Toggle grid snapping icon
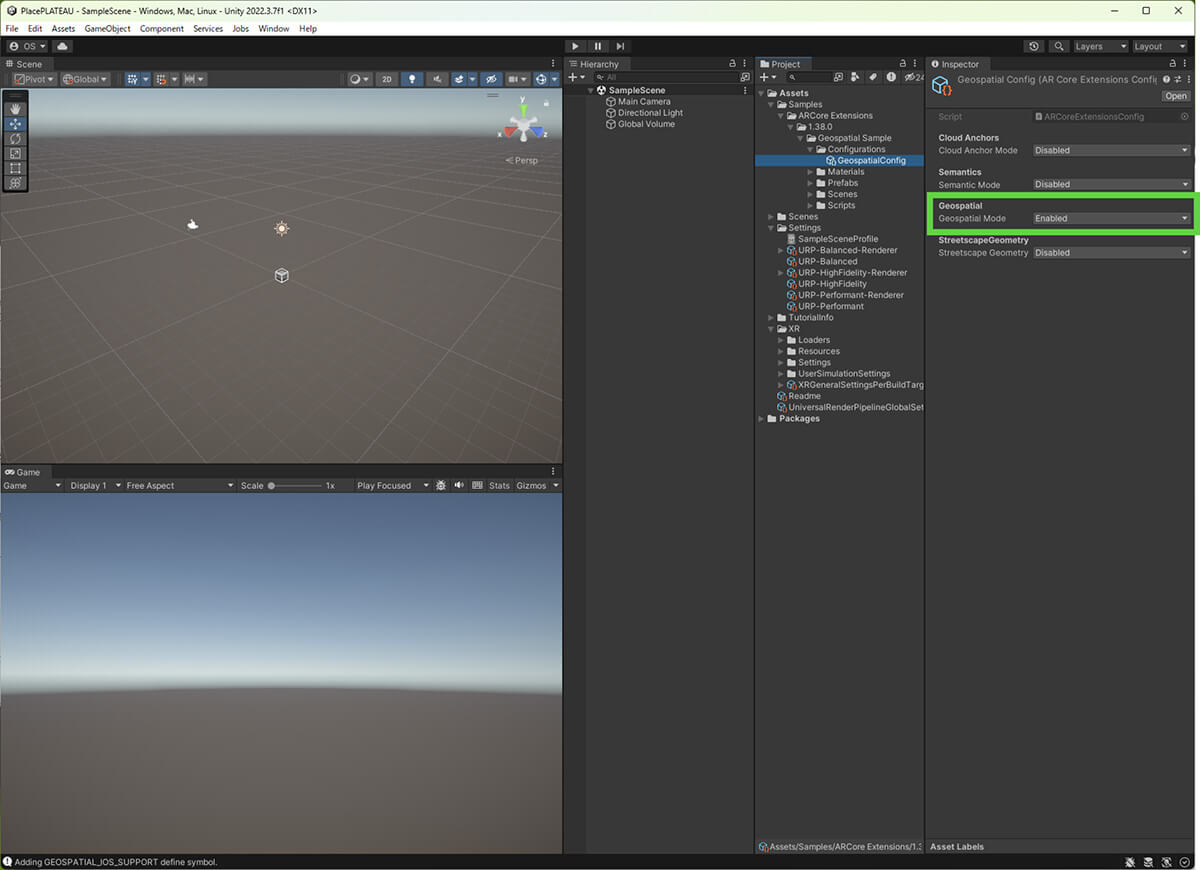Viewport: 1200px width, 870px height. pos(163,79)
